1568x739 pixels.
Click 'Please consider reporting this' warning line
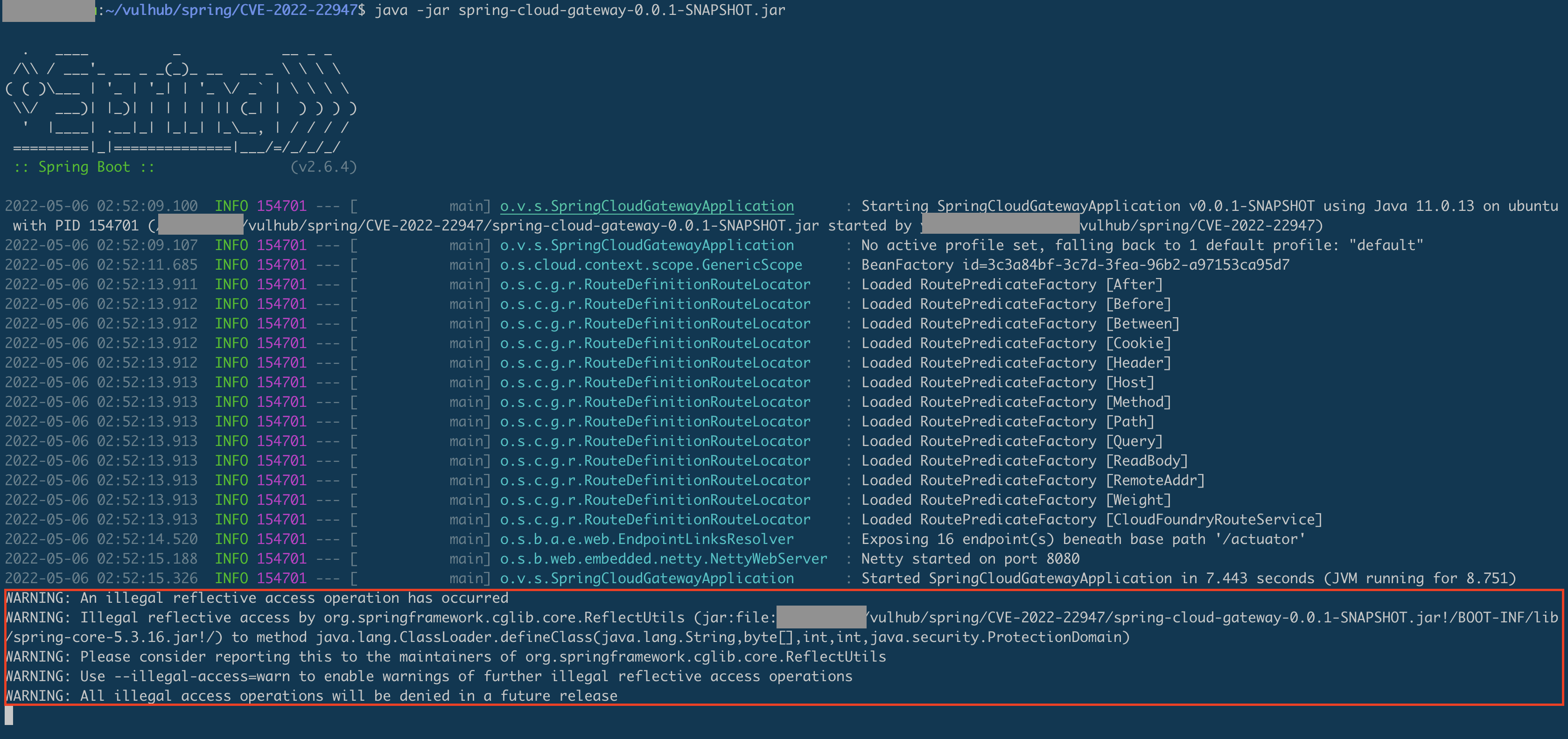point(446,657)
